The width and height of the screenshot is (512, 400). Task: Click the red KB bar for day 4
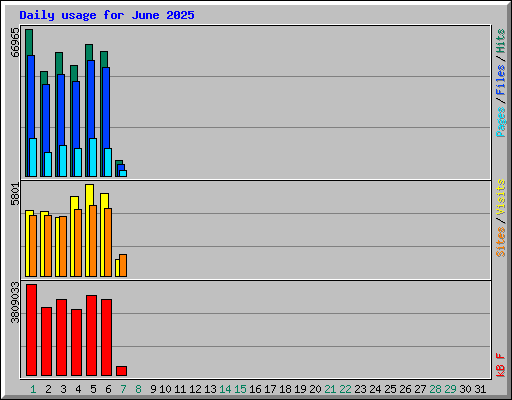pos(76,342)
